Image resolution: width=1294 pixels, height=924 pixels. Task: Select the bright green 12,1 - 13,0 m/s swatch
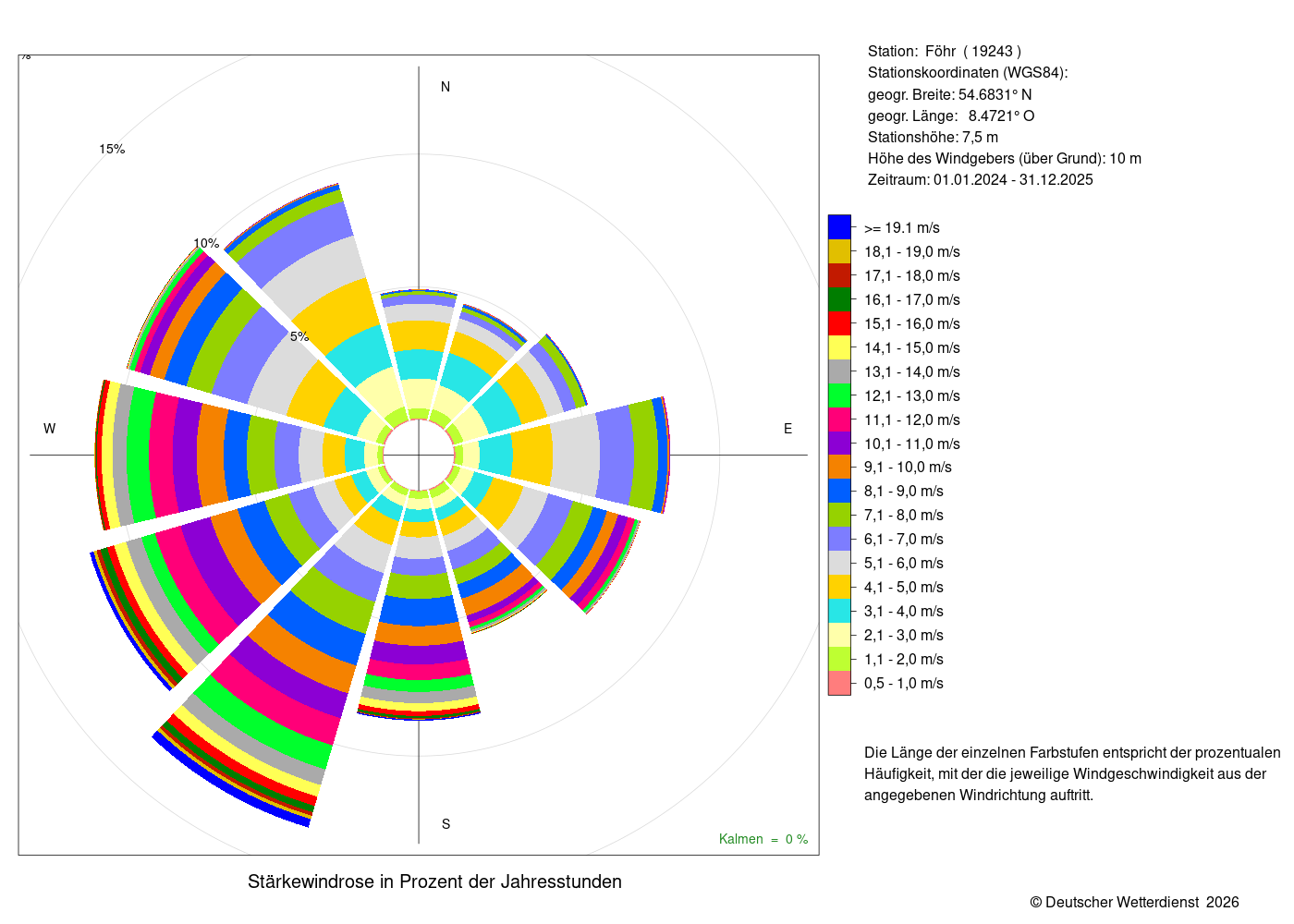coord(839,395)
